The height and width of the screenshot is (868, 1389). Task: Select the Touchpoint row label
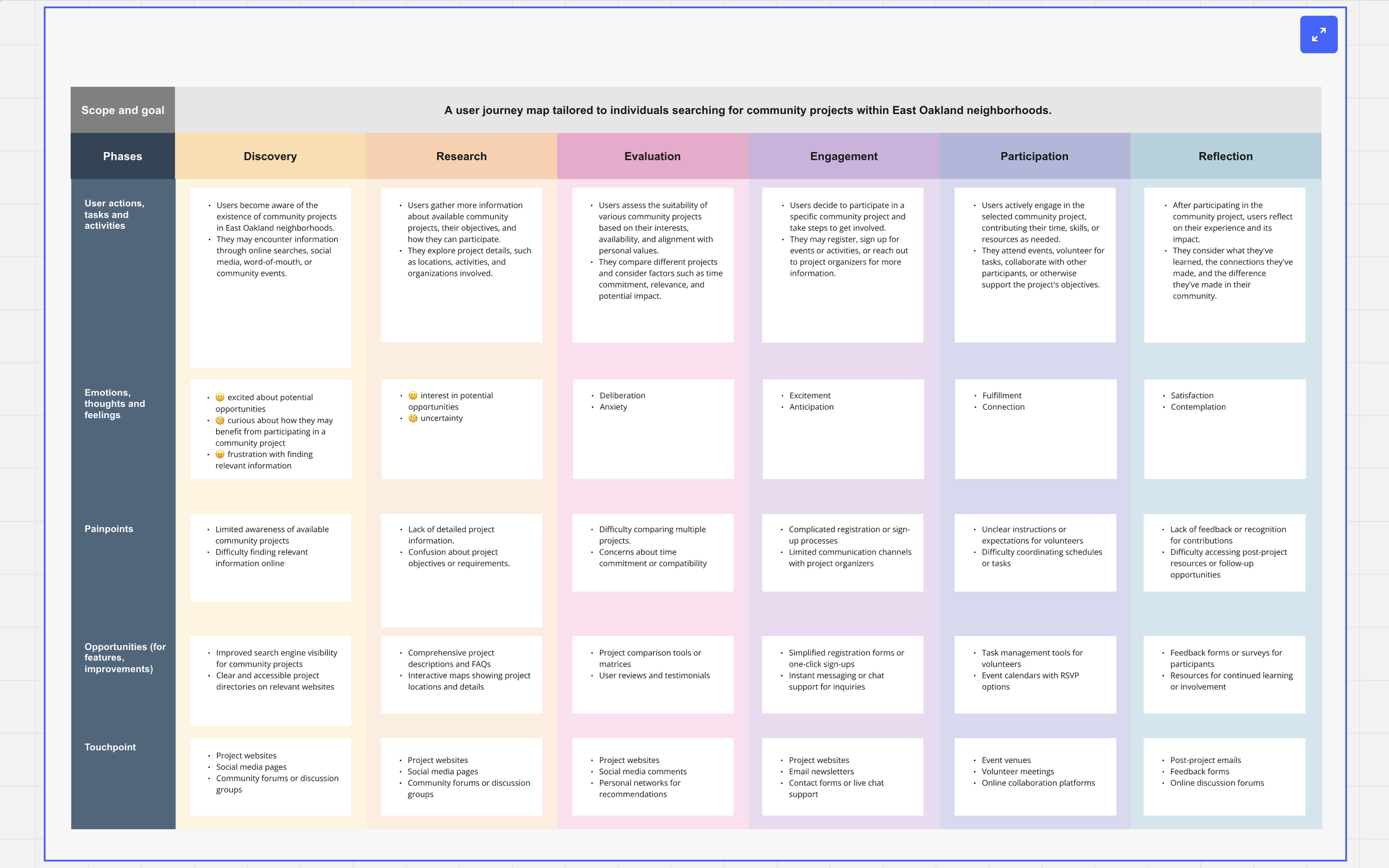pos(109,747)
